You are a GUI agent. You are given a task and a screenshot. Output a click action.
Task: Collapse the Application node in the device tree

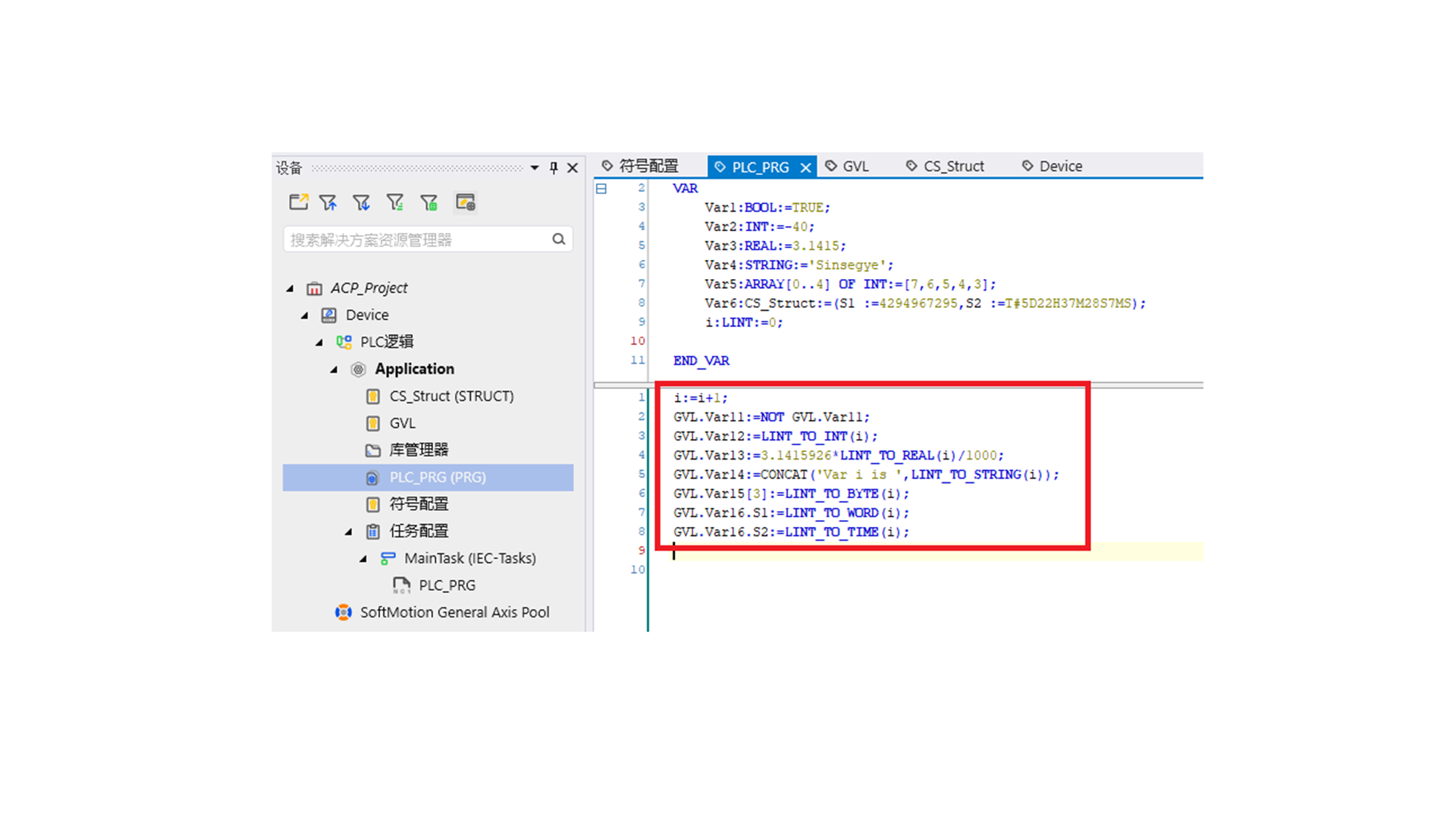coord(334,369)
